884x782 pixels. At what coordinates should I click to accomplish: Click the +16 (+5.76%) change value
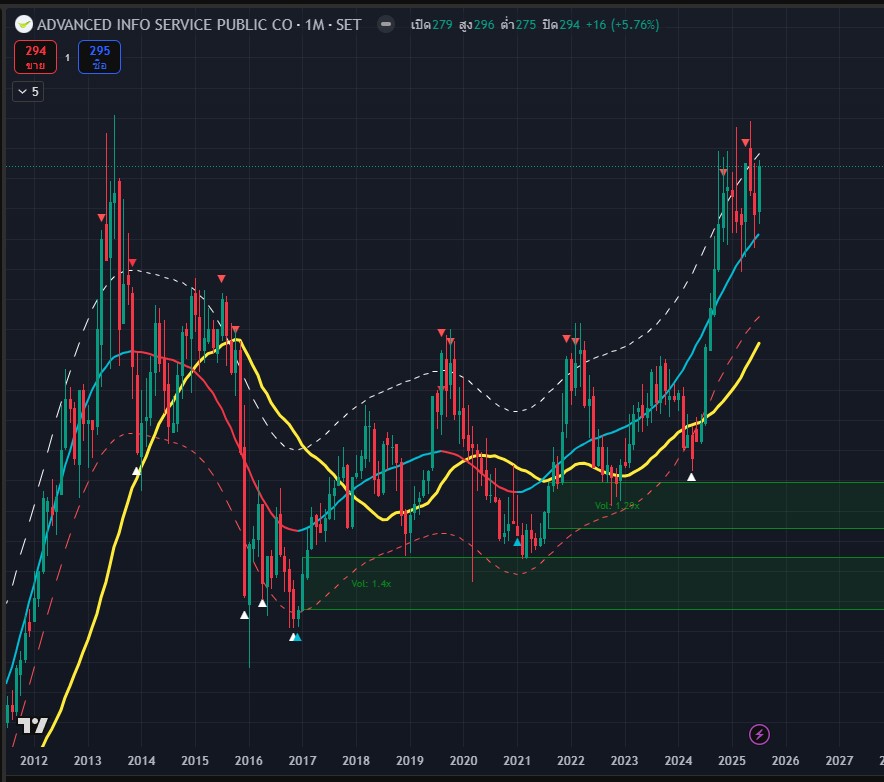tap(622, 25)
